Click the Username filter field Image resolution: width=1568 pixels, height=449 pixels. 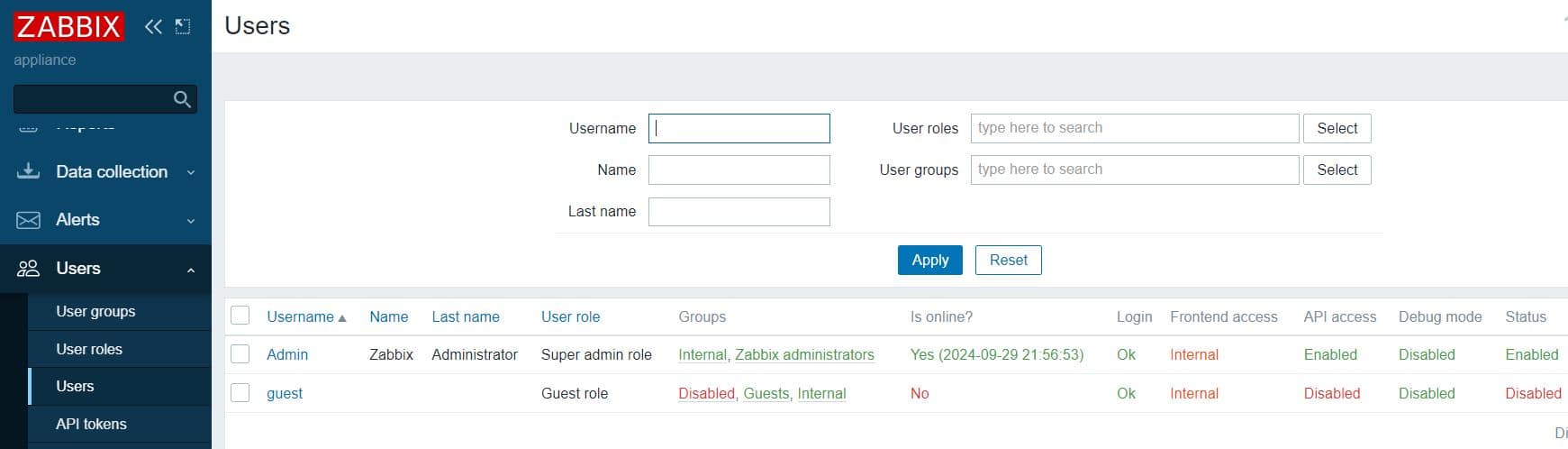tap(739, 128)
